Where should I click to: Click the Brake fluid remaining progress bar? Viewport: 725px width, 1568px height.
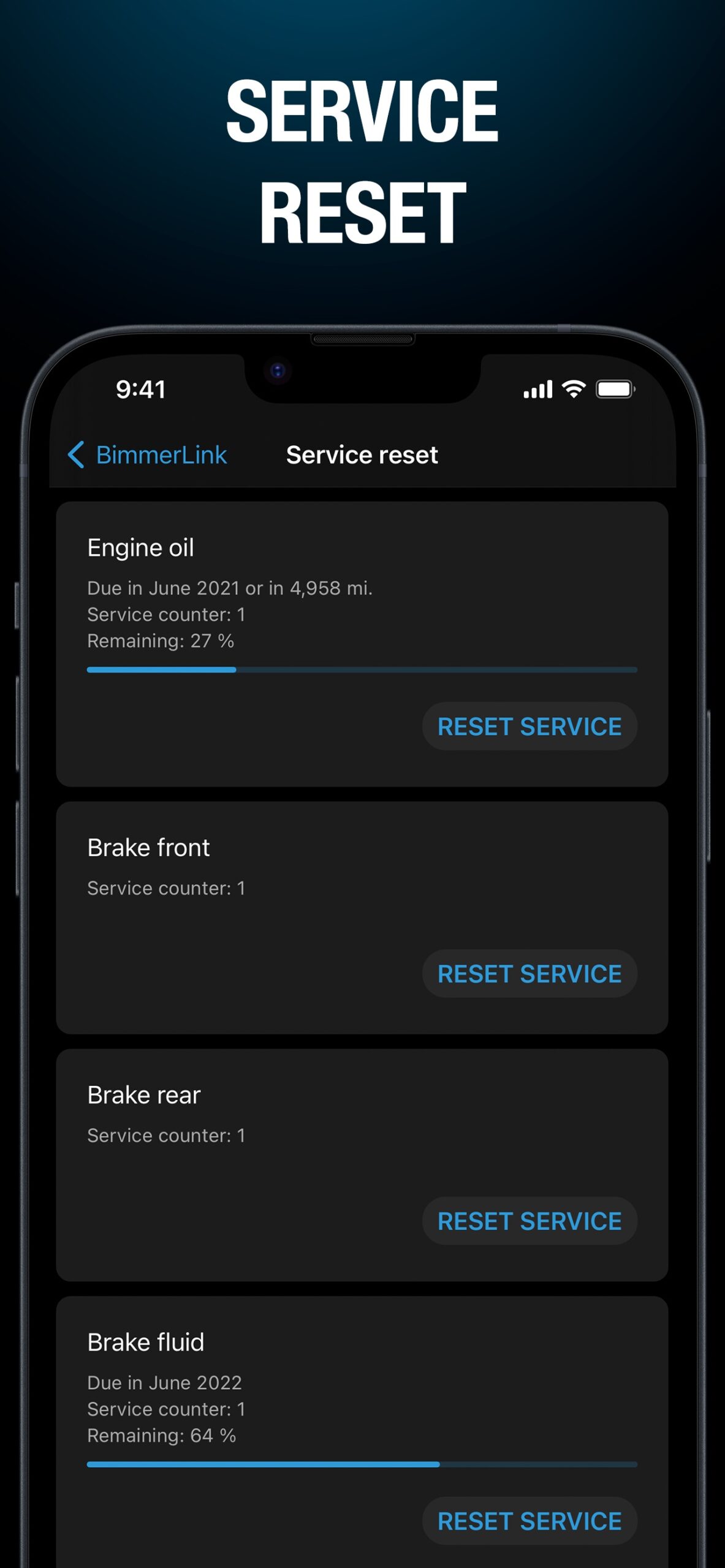[x=362, y=1464]
